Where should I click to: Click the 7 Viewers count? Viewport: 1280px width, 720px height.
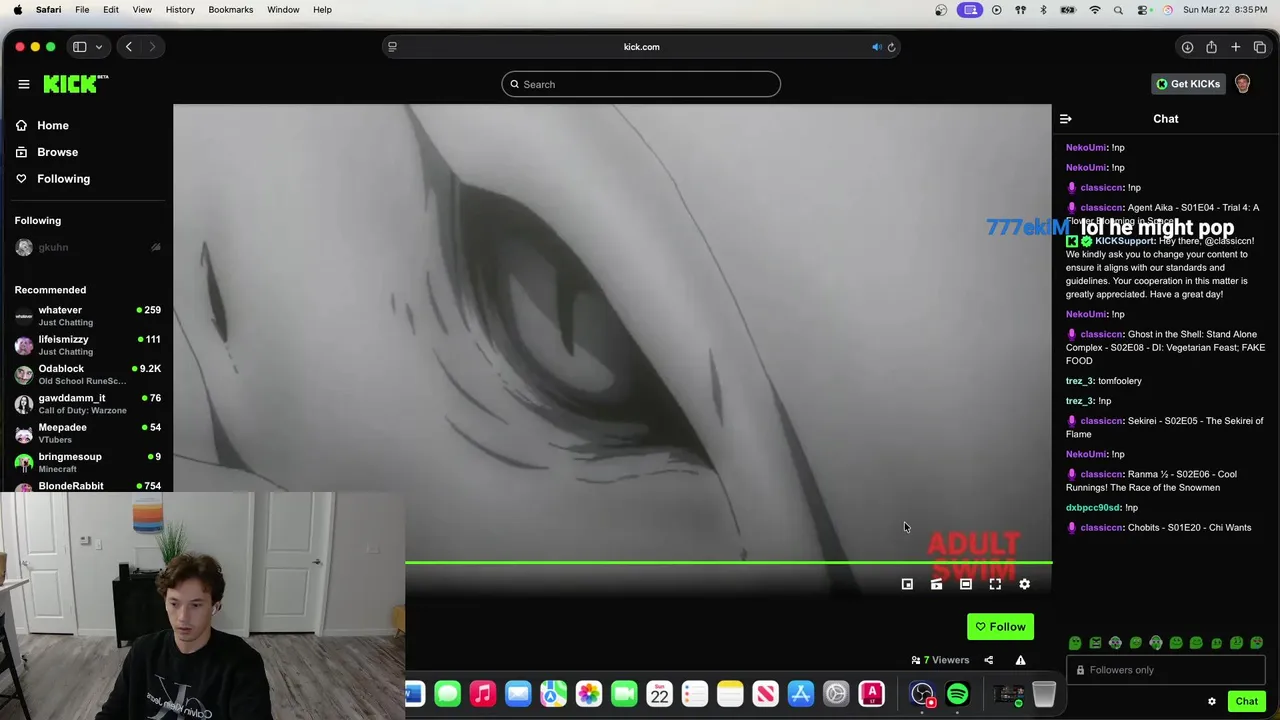[x=940, y=660]
